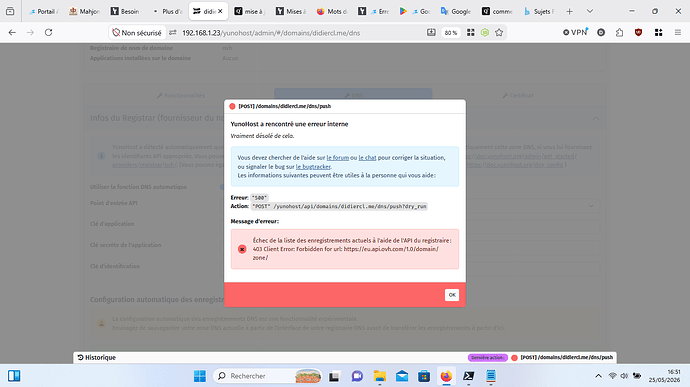Image resolution: width=690 pixels, height=387 pixels.
Task: Select the Fonctionnalités tab behind the dialog
Action: 181,95
